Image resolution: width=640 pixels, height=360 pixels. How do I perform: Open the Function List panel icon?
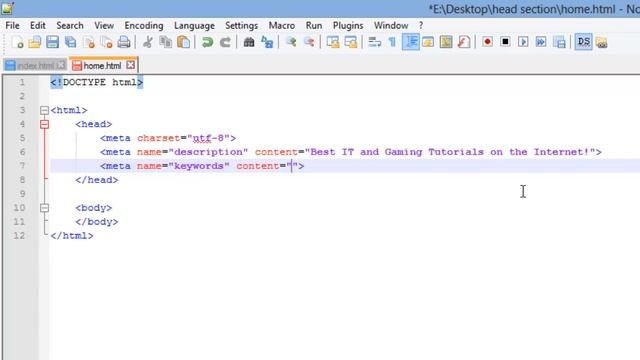tap(464, 42)
